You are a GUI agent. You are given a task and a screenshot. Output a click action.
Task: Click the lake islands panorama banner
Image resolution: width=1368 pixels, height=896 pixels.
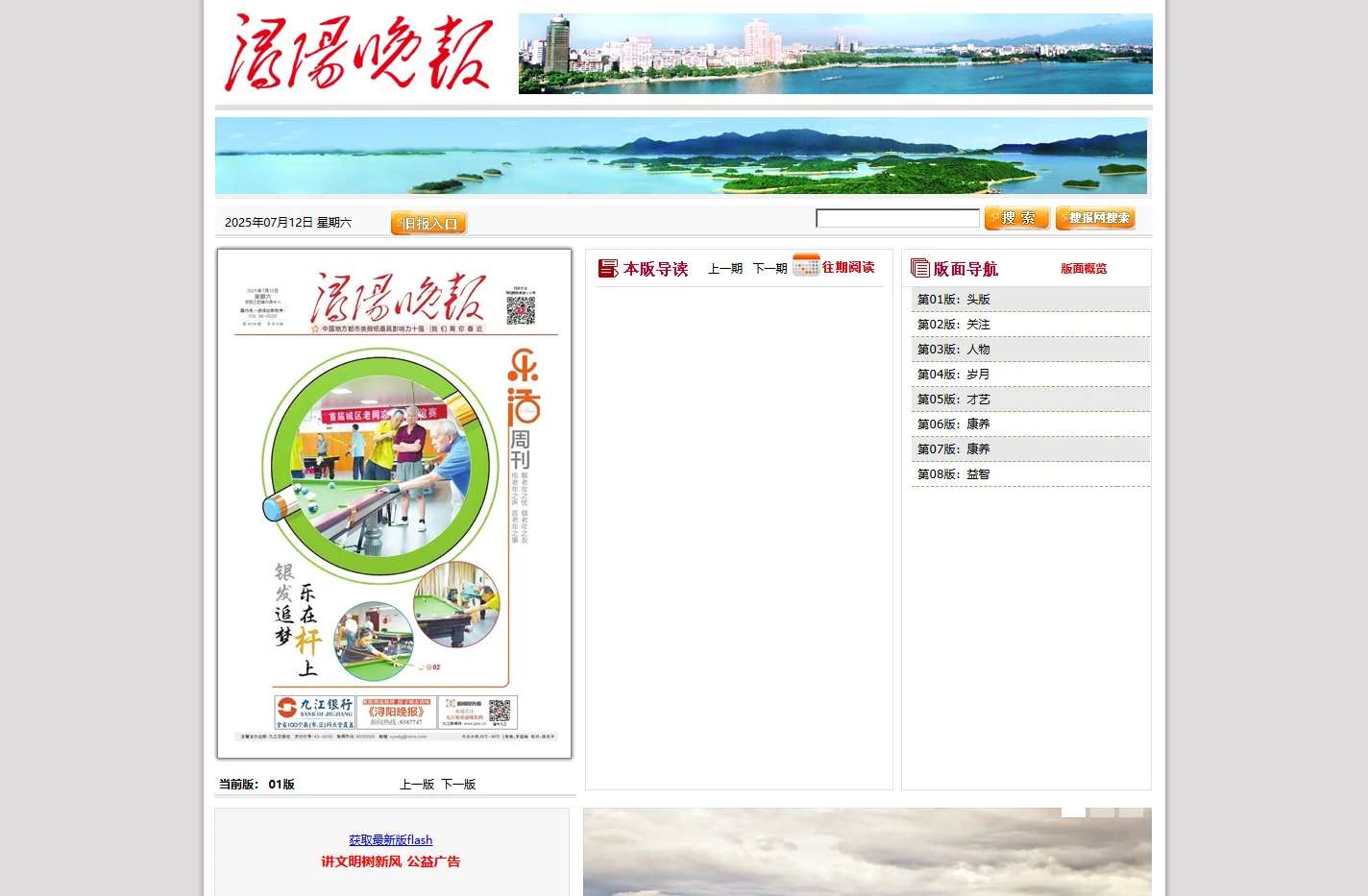coord(681,156)
